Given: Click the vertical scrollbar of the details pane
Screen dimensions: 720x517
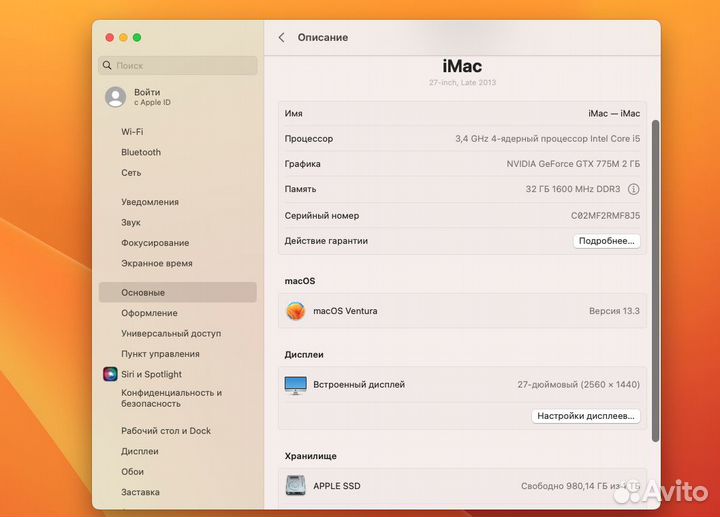Looking at the screenshot, I should coord(655,281).
